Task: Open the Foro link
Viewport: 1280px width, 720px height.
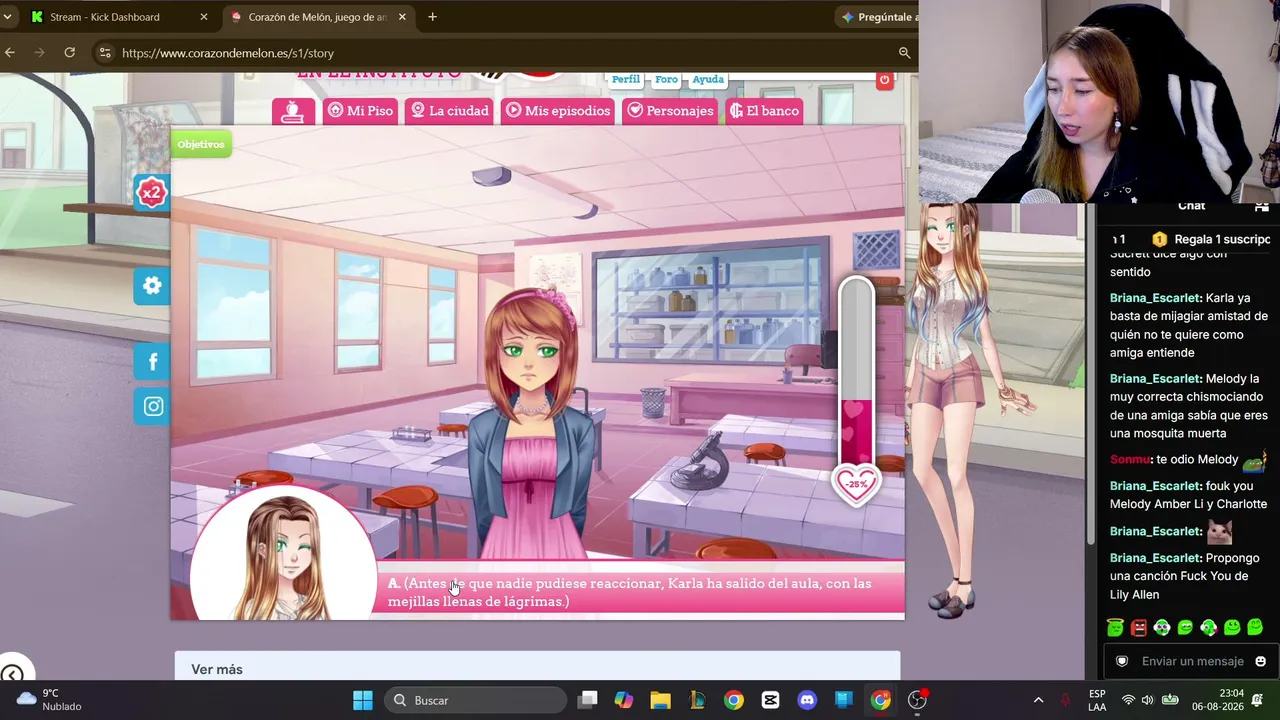Action: coord(666,79)
